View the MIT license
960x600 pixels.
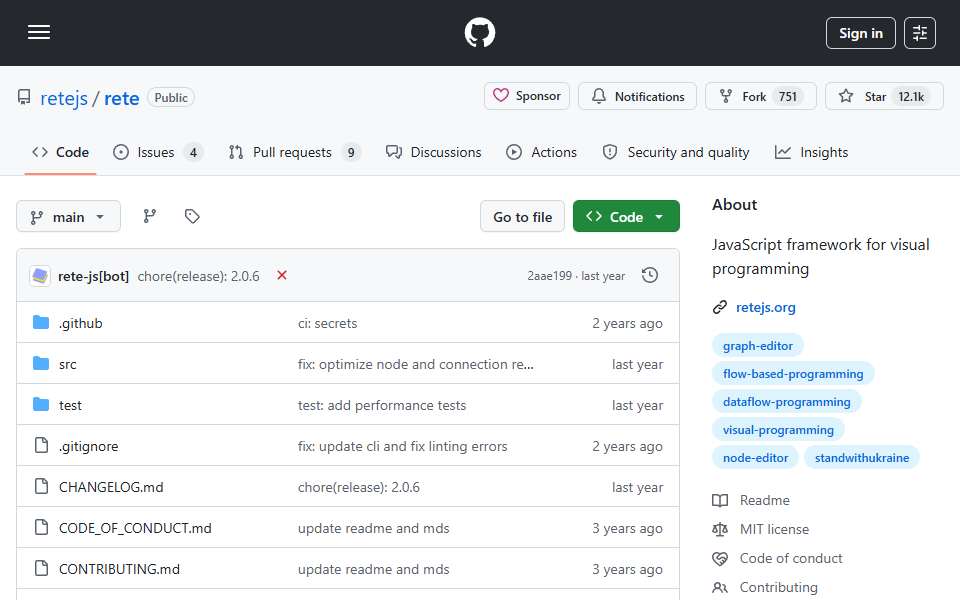(760, 529)
